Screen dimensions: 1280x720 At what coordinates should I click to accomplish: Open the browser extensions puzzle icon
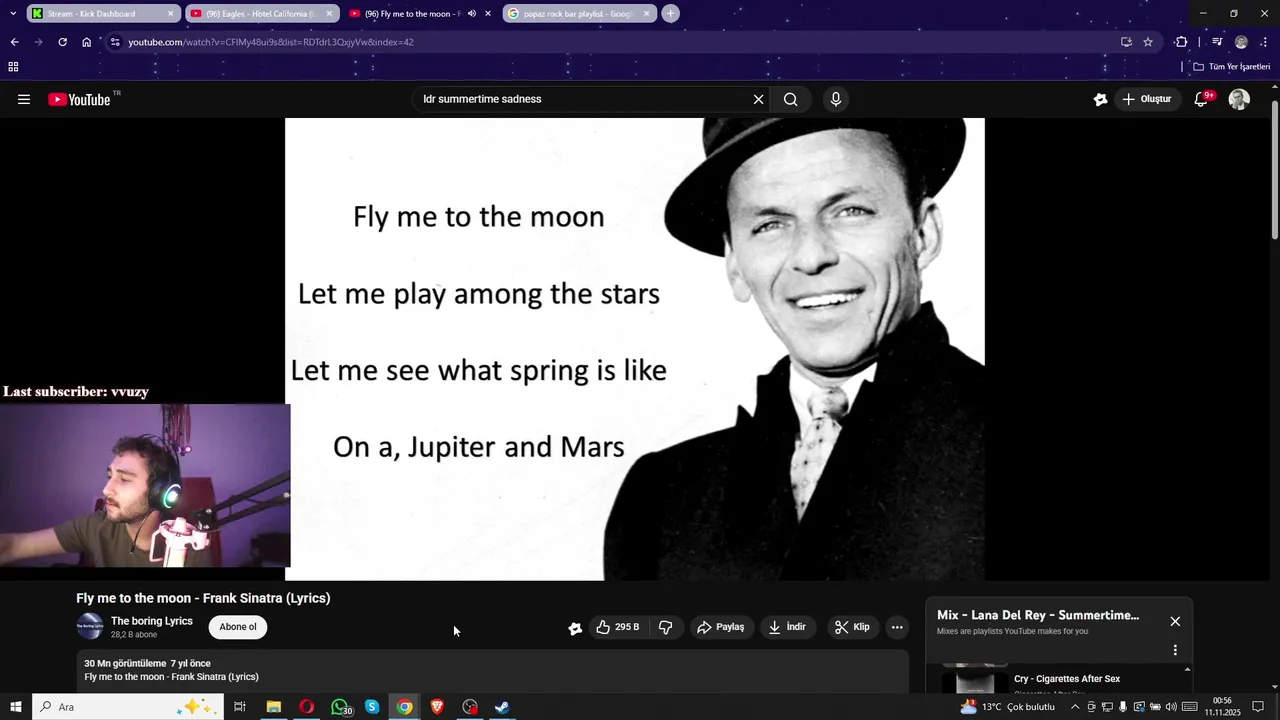point(1181,42)
